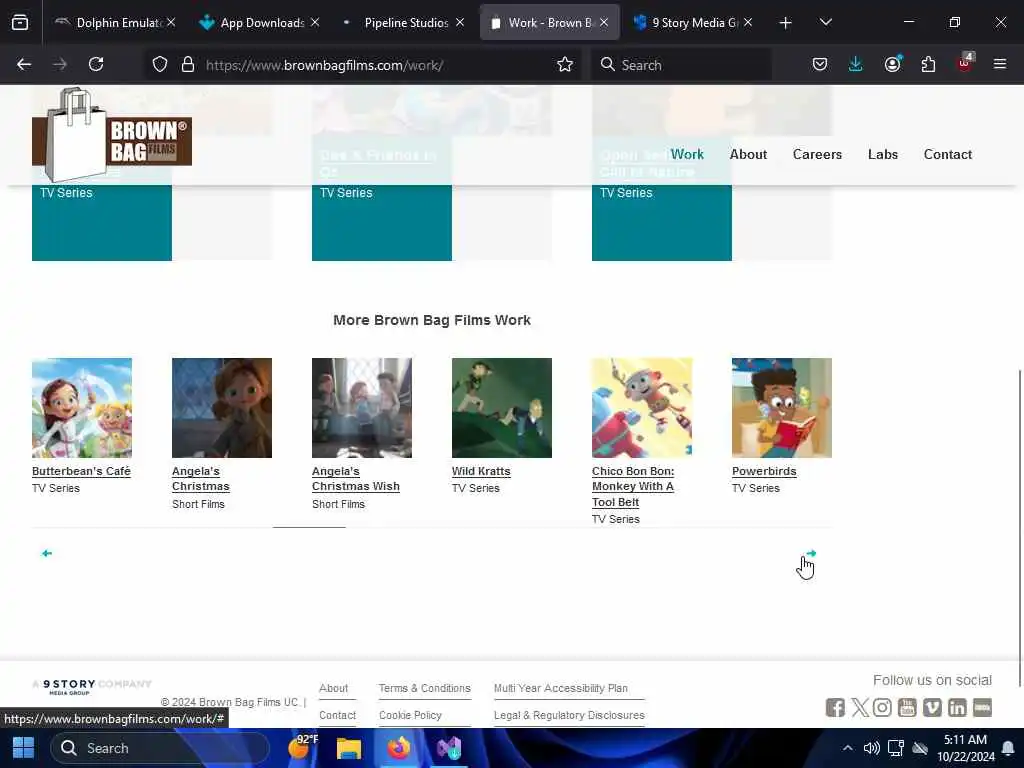The width and height of the screenshot is (1024, 768).
Task: Bookmark this page with the star icon
Action: pos(565,64)
